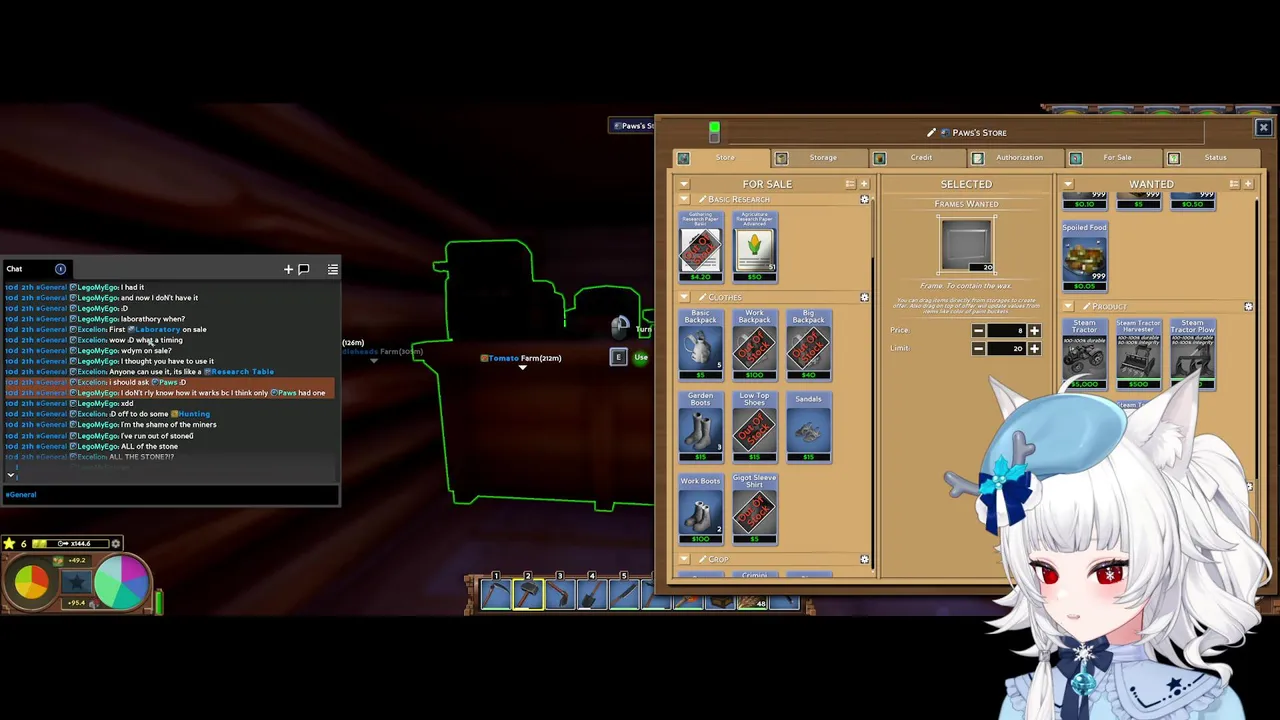This screenshot has width=1280, height=720.
Task: Open Crop category settings gear
Action: click(865, 559)
